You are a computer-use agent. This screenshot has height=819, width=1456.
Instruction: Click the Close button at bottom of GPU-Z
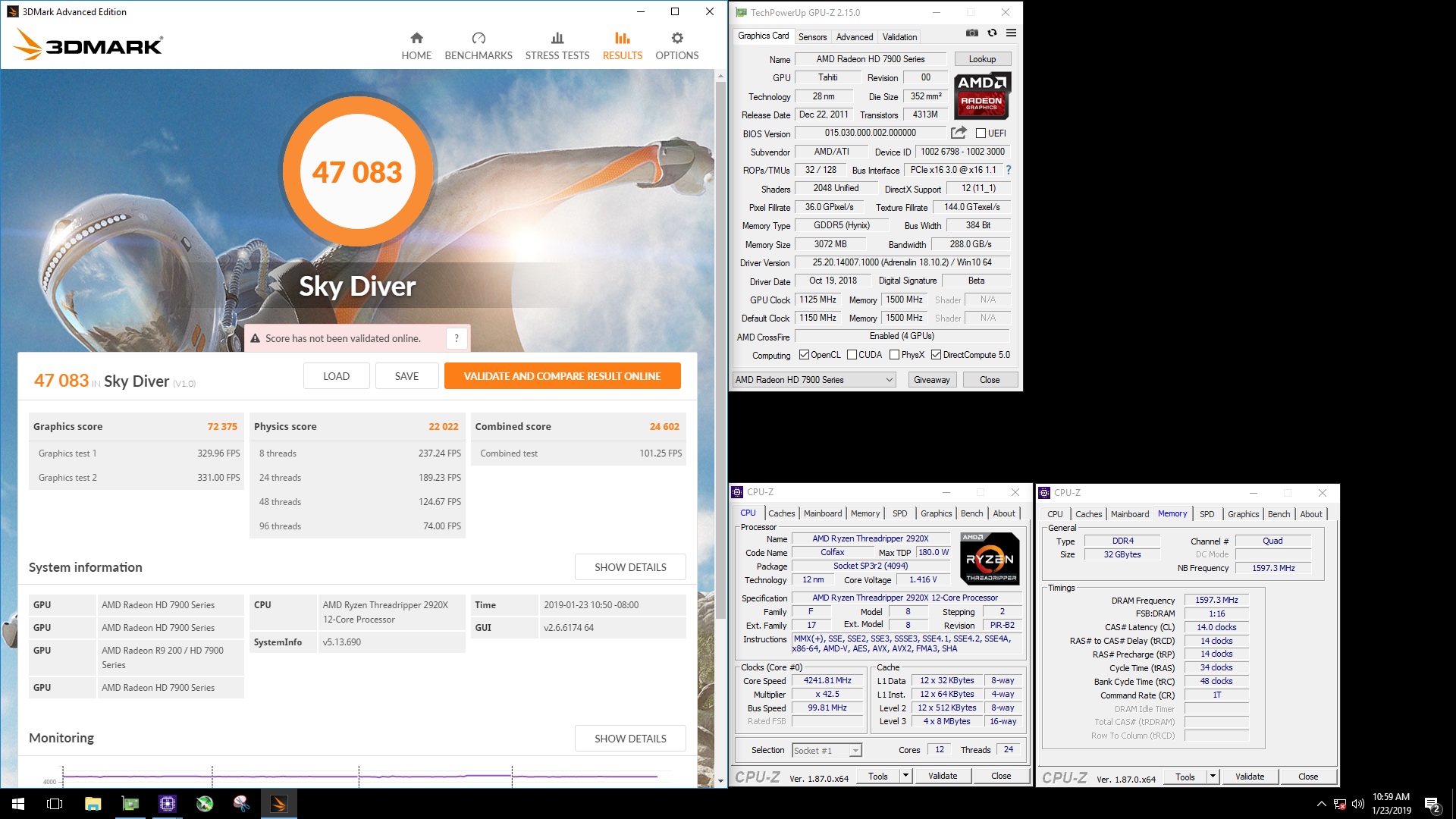(x=989, y=380)
